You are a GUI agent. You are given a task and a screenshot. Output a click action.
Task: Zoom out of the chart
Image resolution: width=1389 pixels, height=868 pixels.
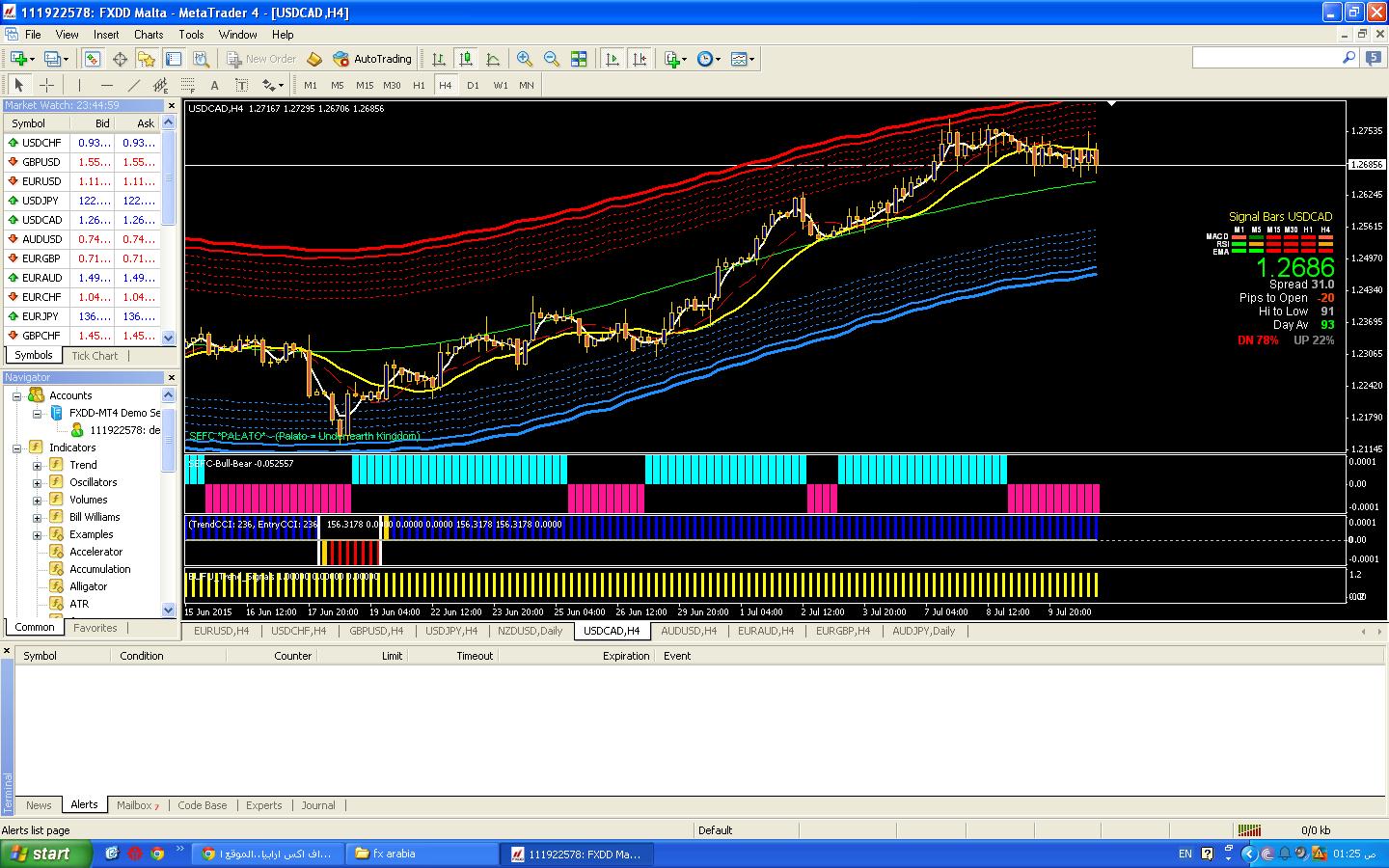[552, 59]
